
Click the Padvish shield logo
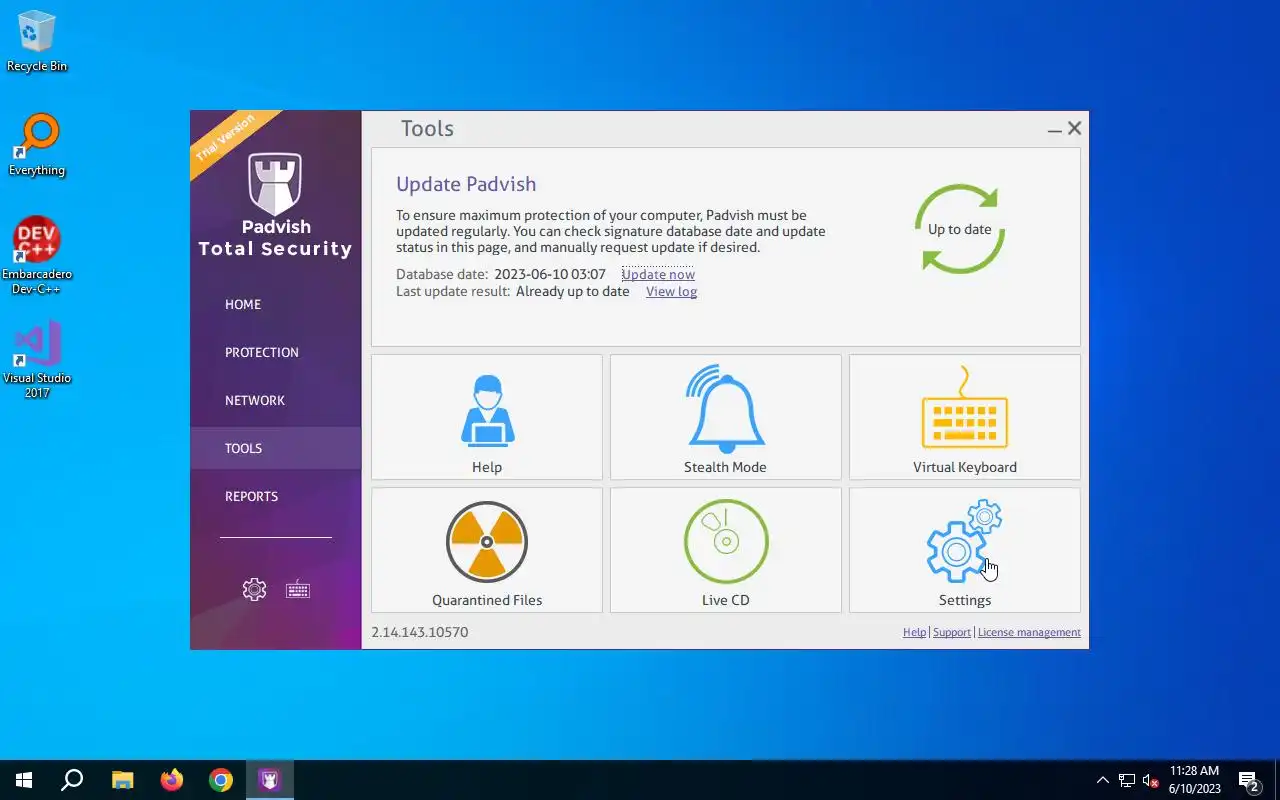pos(275,184)
